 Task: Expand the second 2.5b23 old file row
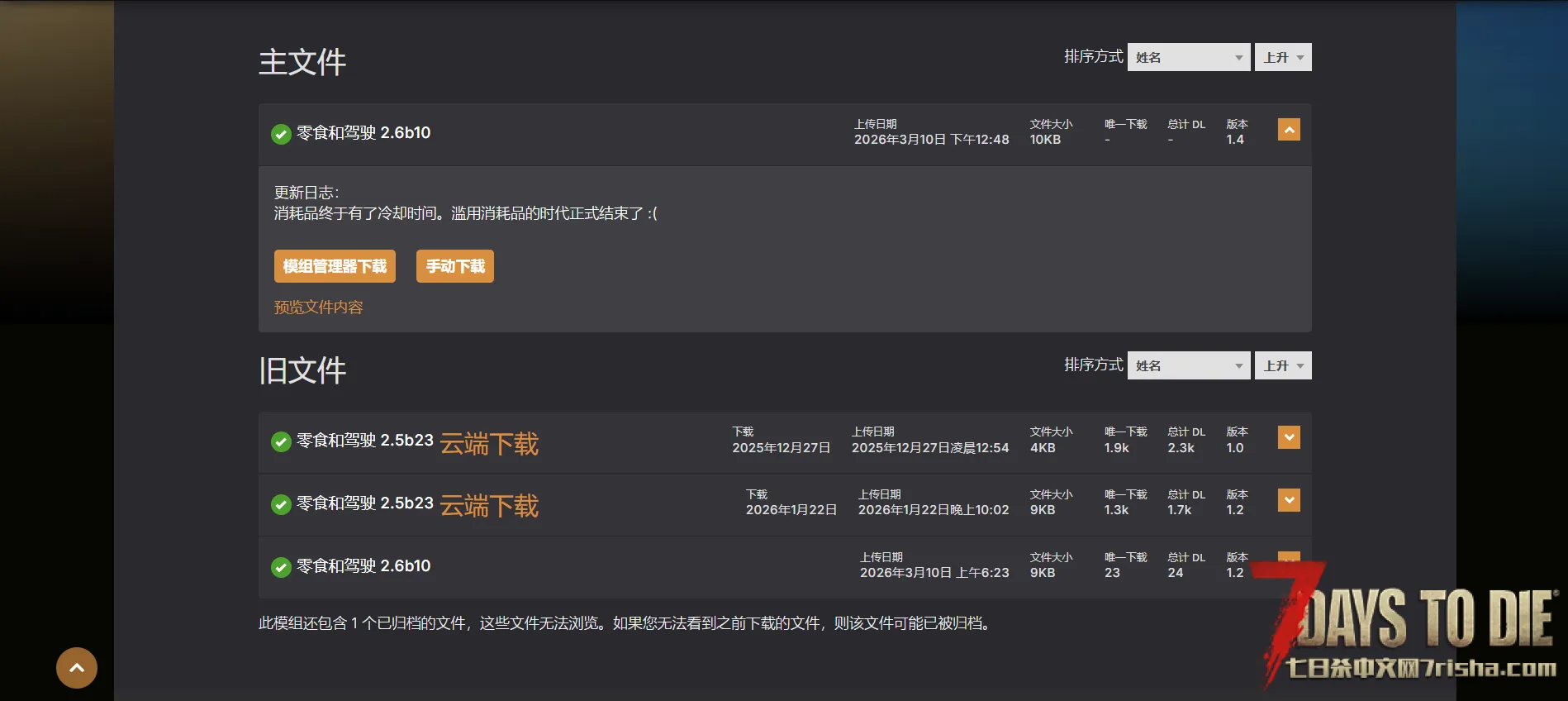click(1289, 500)
